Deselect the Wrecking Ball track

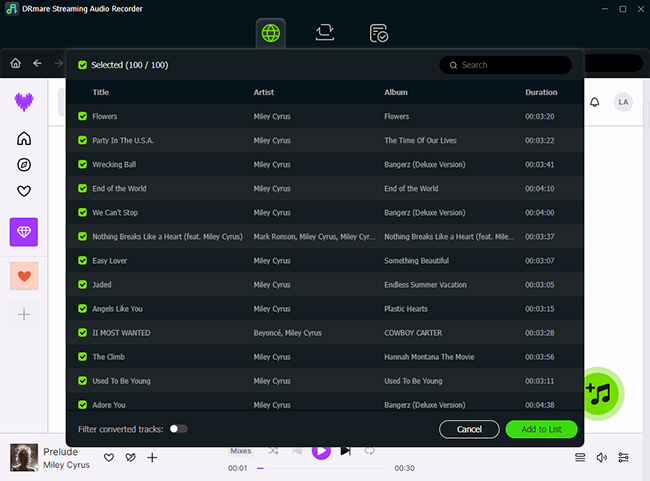click(82, 164)
